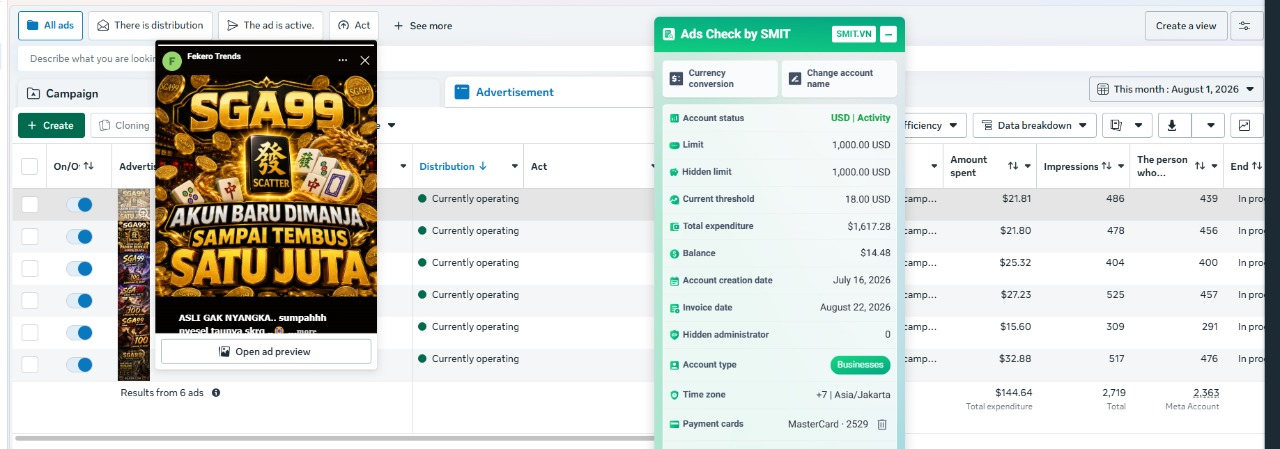Screen dimensions: 1280x449
Task: Open the Distribution column menu arrow
Action: (515, 166)
